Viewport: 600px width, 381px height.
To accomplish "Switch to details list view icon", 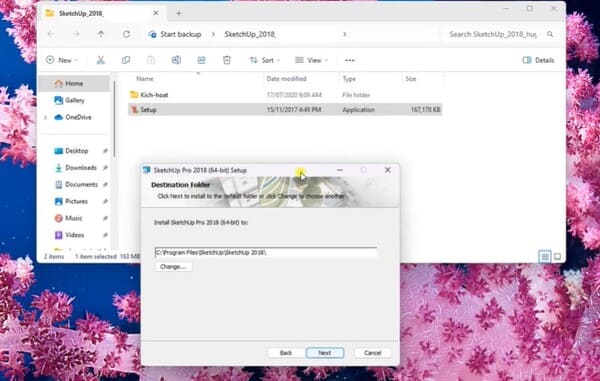I will (545, 257).
